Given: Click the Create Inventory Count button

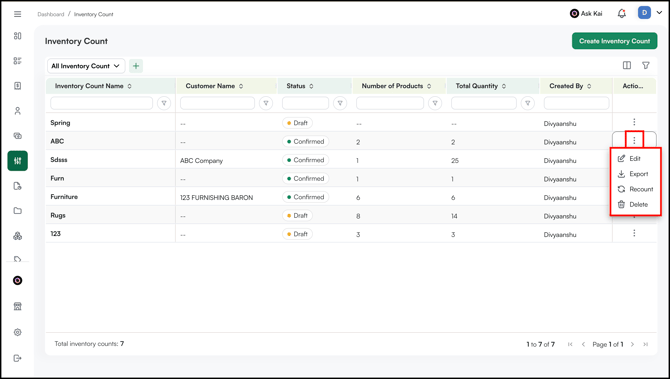Looking at the screenshot, I should click(614, 41).
